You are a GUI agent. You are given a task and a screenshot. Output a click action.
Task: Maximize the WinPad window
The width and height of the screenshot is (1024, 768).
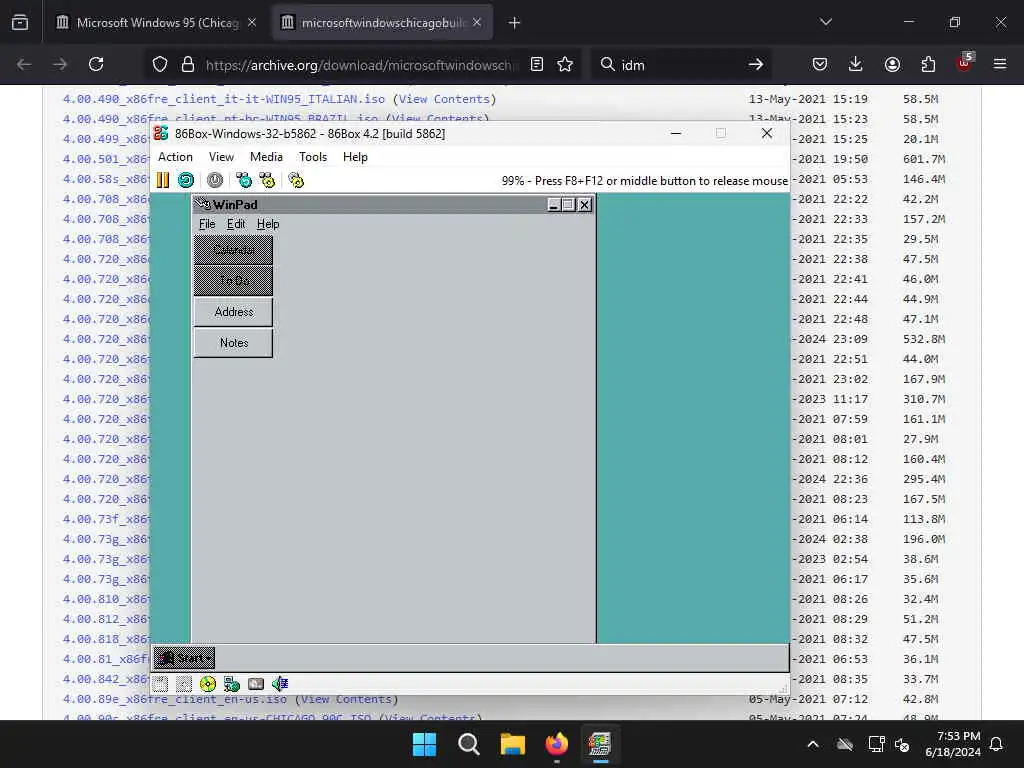click(569, 204)
